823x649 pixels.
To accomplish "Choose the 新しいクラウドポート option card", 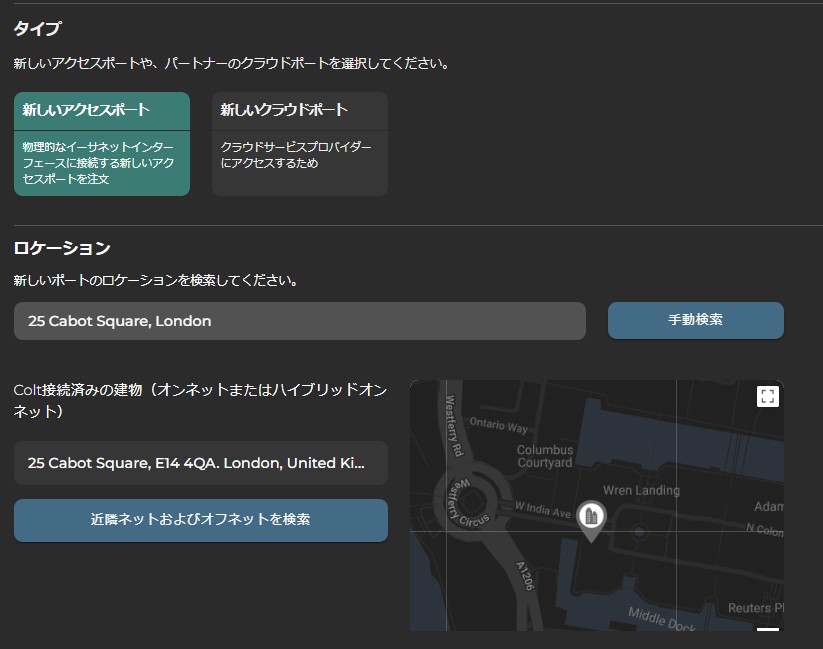I will coord(300,144).
